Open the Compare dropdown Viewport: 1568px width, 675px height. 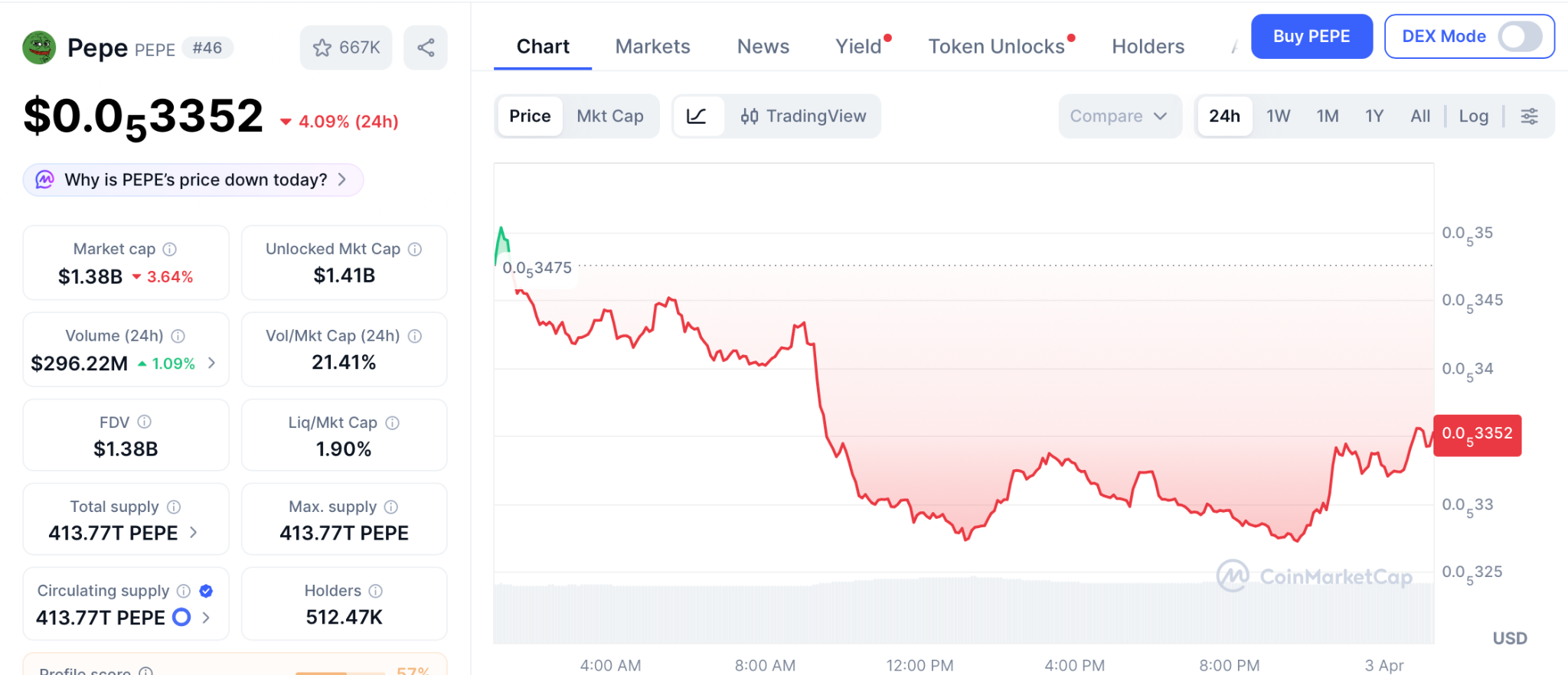click(x=1119, y=116)
